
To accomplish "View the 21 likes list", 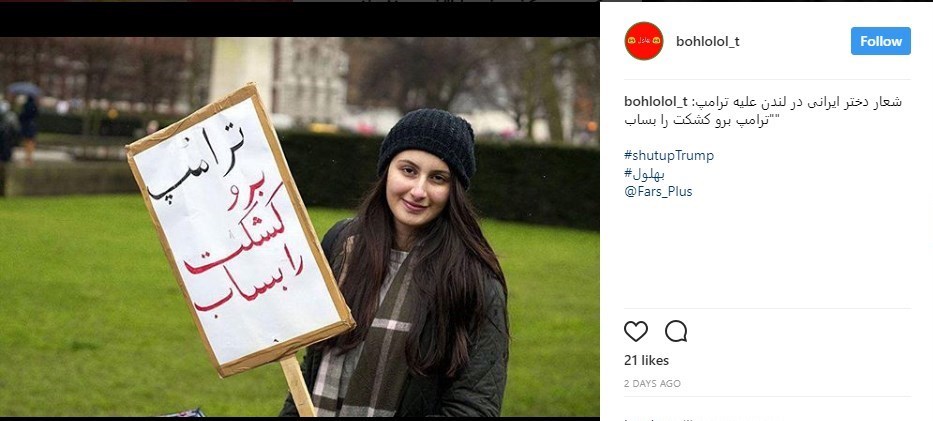I will 646,360.
